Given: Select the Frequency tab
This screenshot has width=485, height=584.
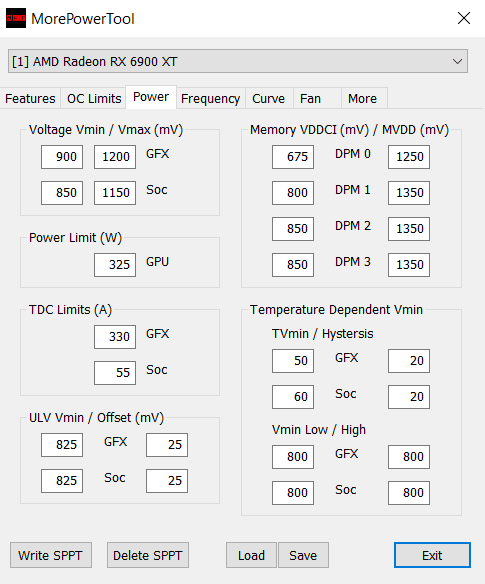Looking at the screenshot, I should click(210, 99).
